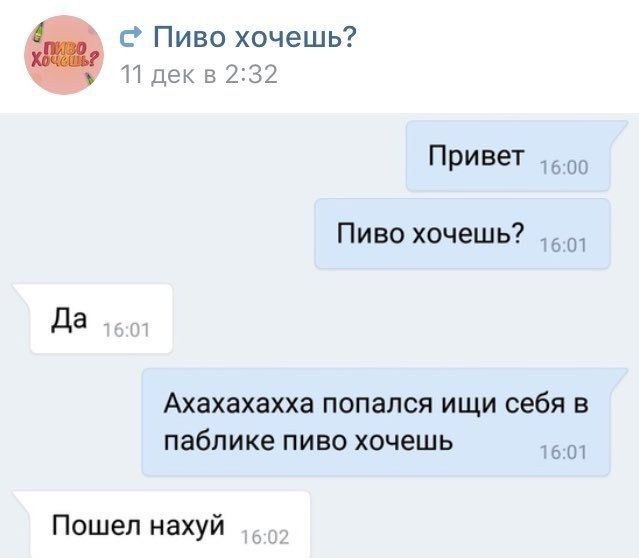Open the post date 11 дек в 2:32
639x558 pixels.
coord(199,75)
